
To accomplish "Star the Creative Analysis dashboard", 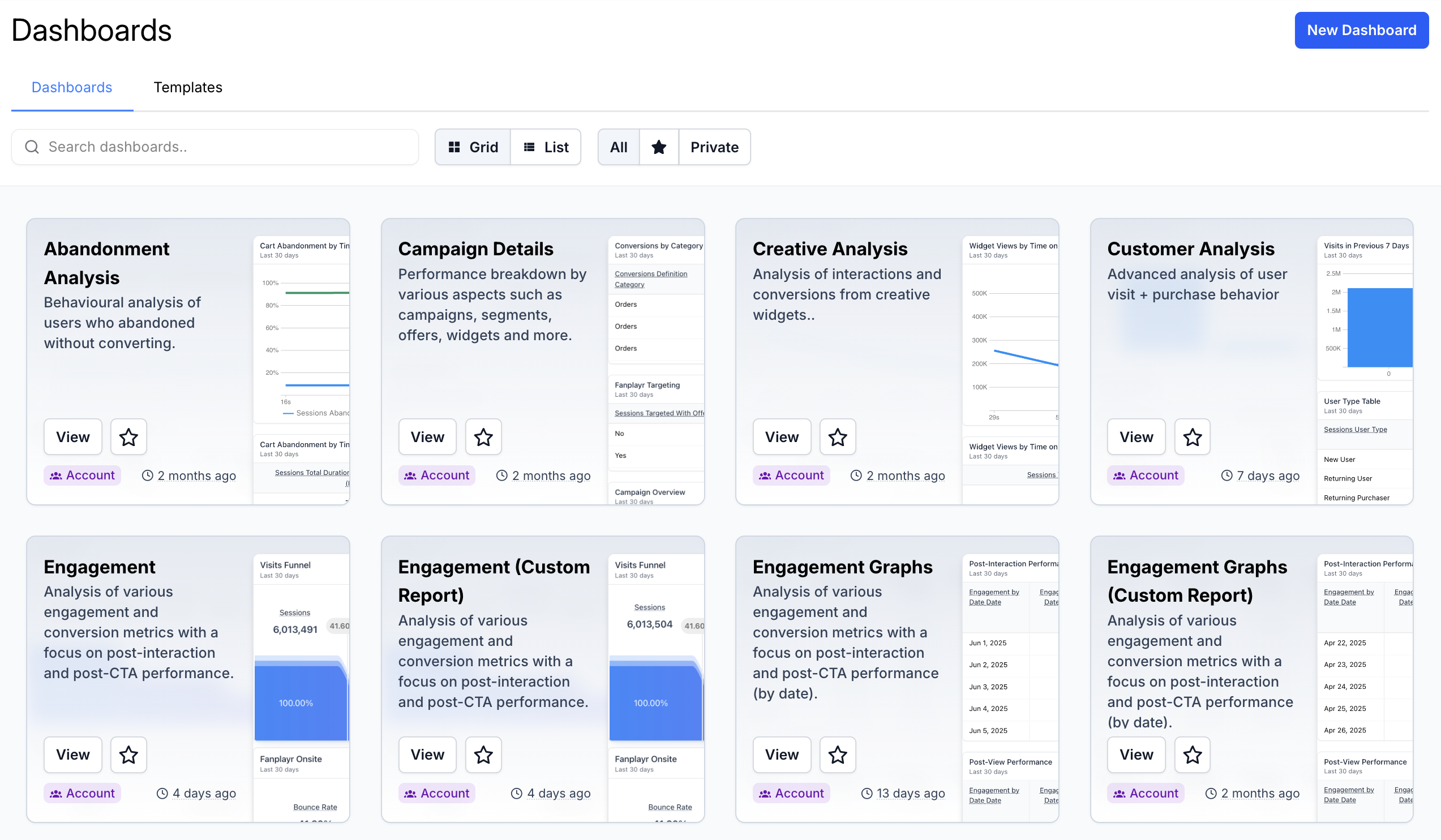I will point(837,437).
